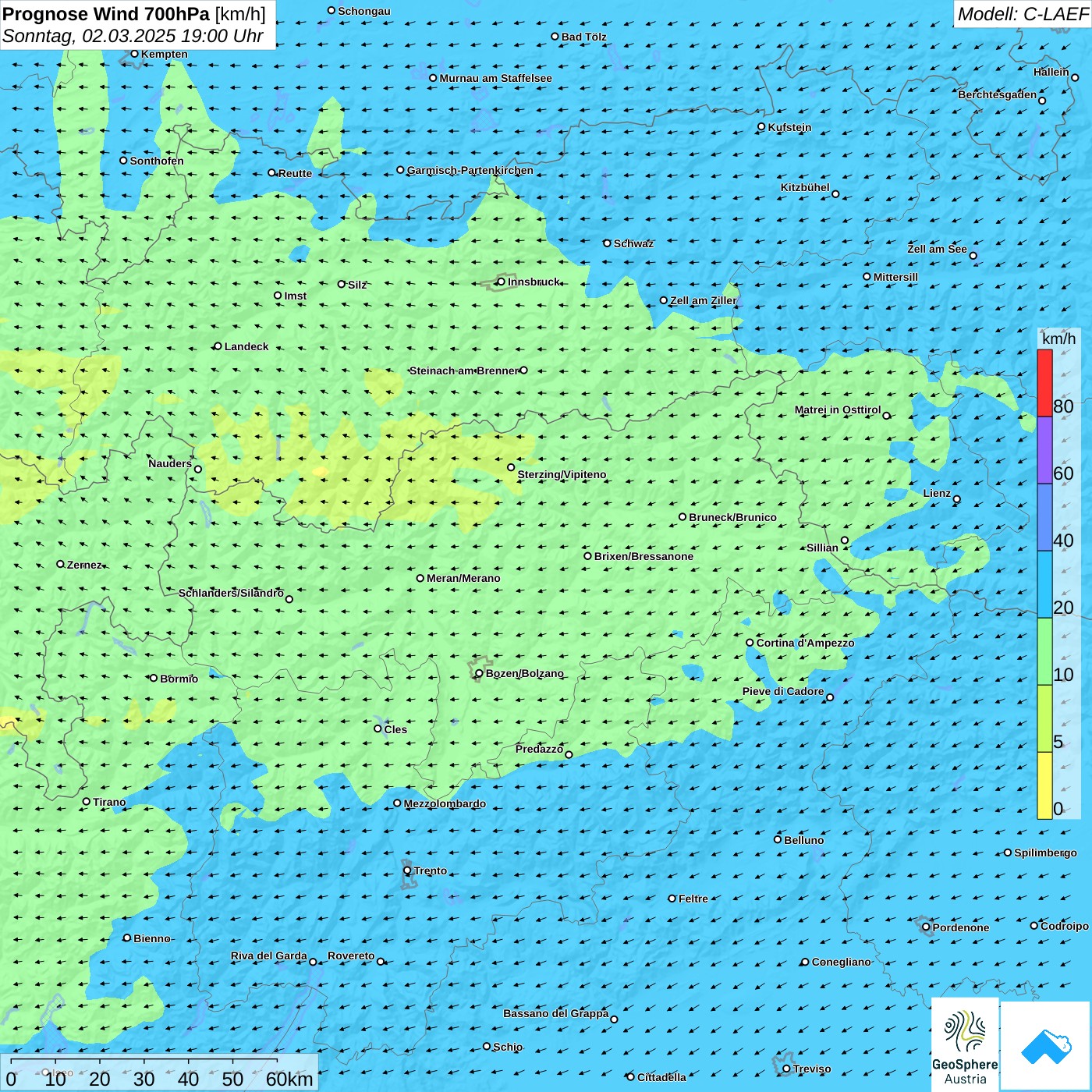This screenshot has width=1092, height=1092.
Task: Click the "Modell: C-LAEF" label
Action: (x=1022, y=14)
